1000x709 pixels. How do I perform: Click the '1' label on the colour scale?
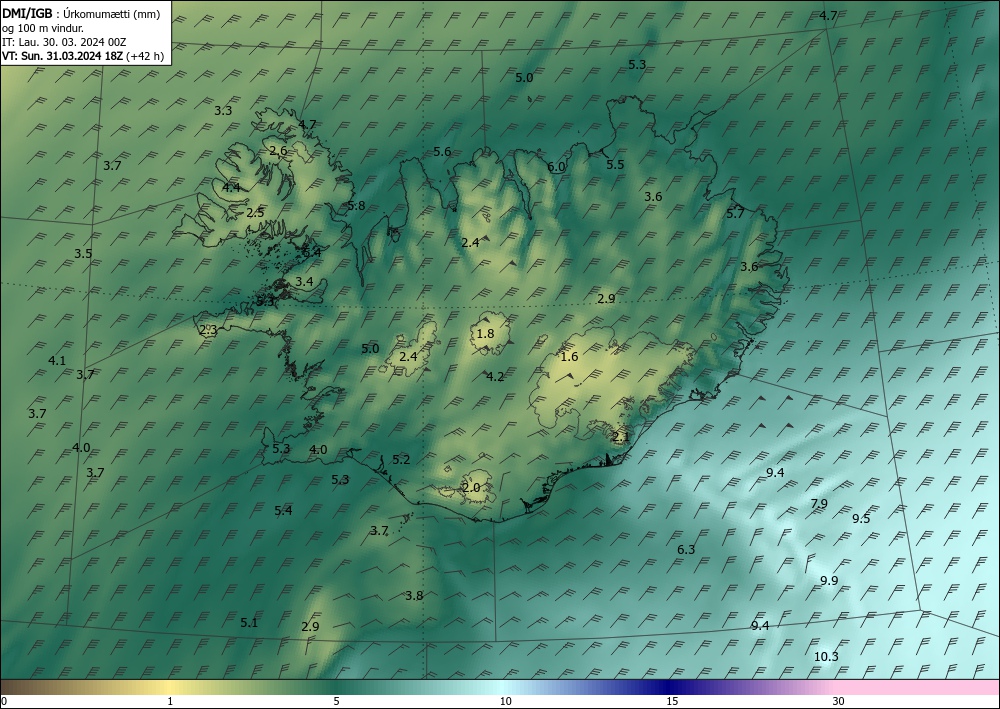click(170, 701)
